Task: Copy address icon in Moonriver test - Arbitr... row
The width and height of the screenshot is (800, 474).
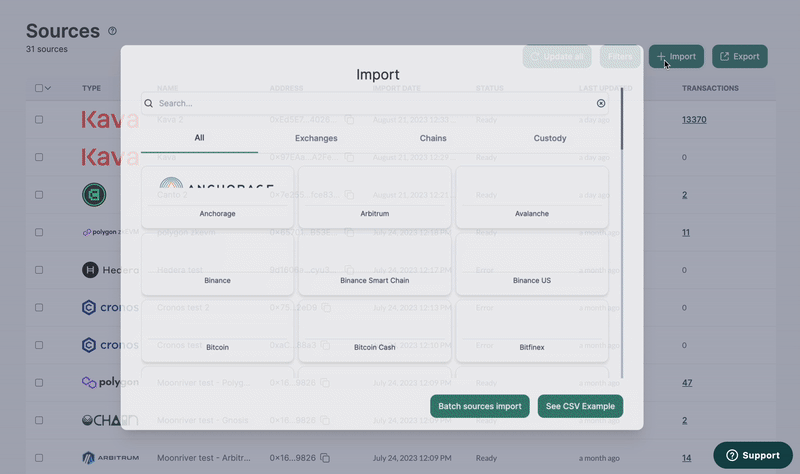Action: click(325, 458)
